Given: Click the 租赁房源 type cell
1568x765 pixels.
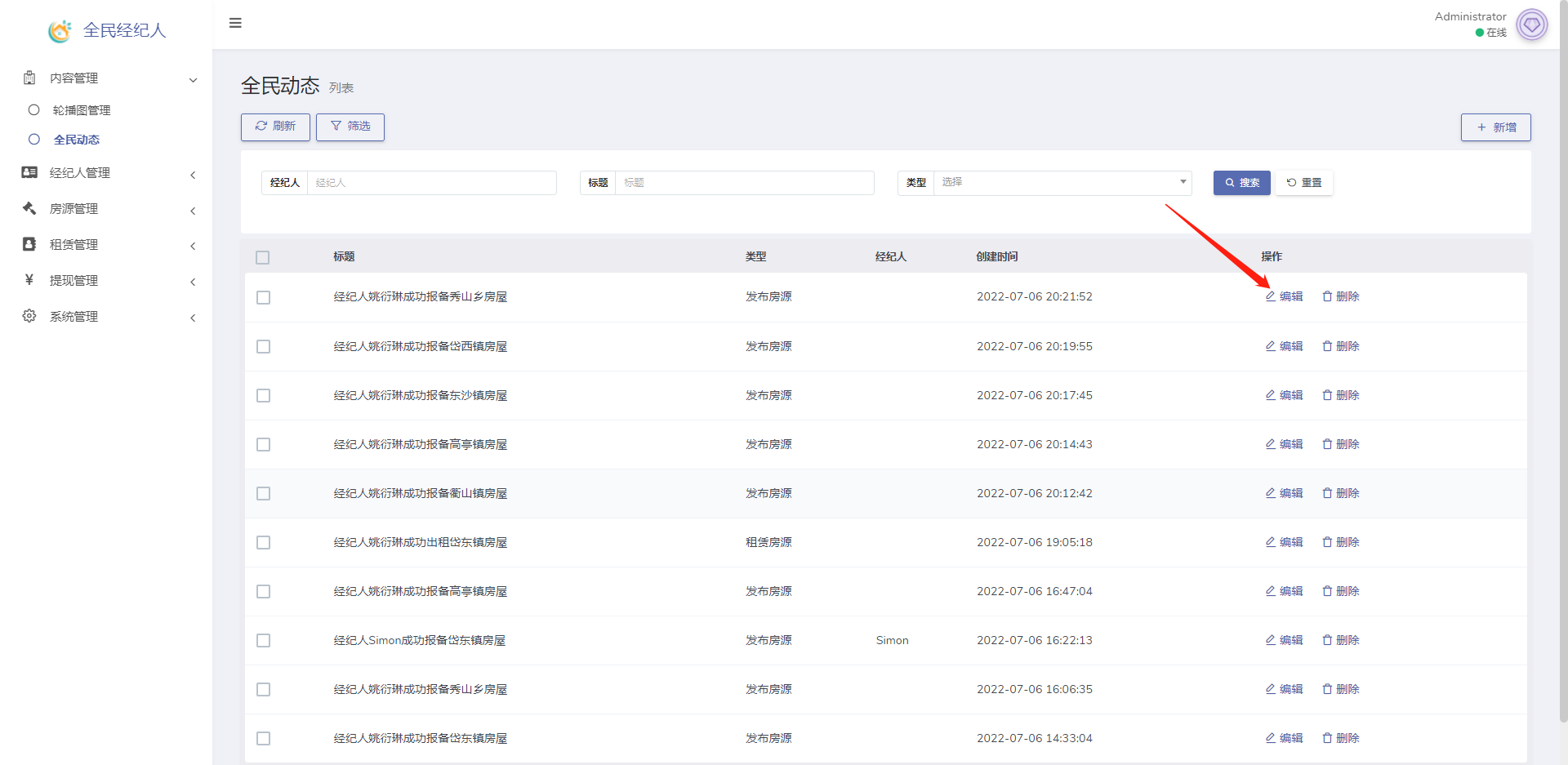Looking at the screenshot, I should click(x=768, y=542).
